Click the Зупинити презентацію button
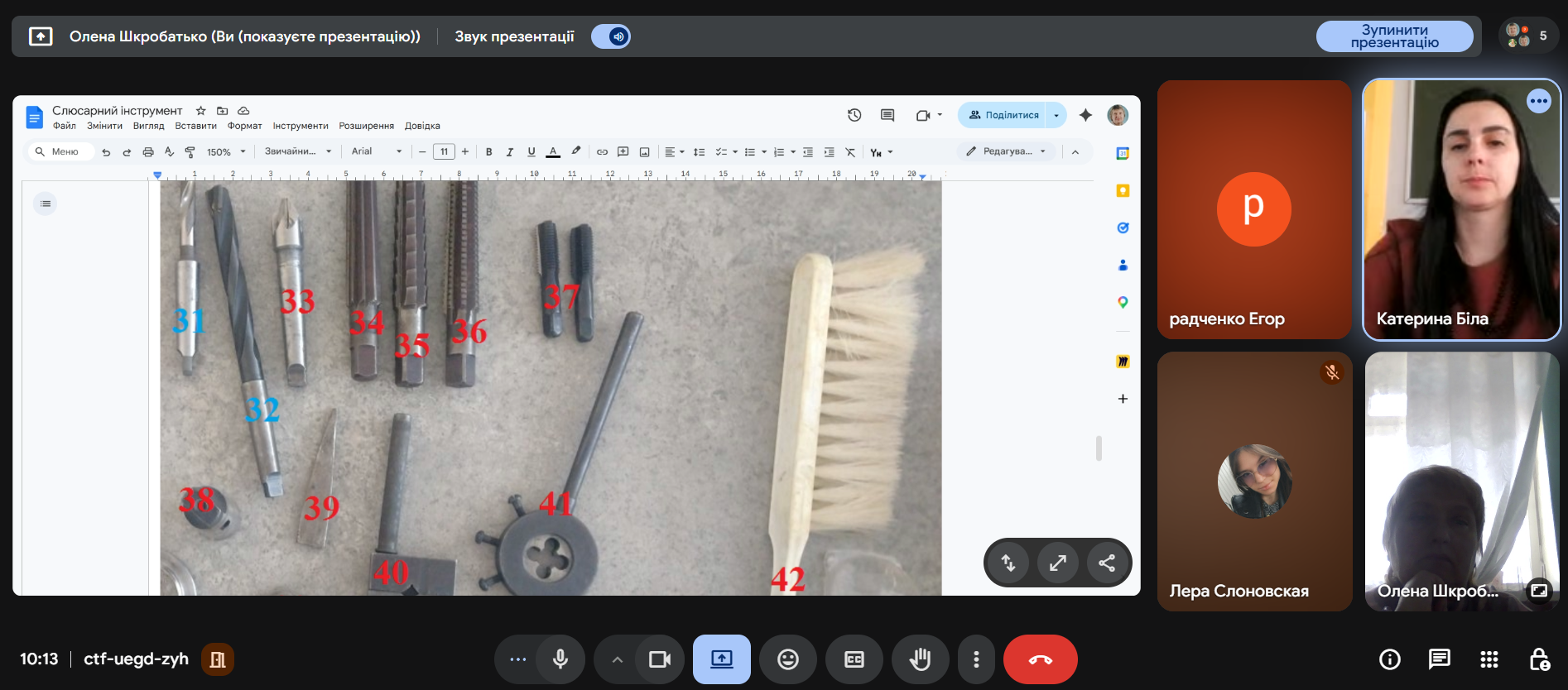 pos(1394,36)
